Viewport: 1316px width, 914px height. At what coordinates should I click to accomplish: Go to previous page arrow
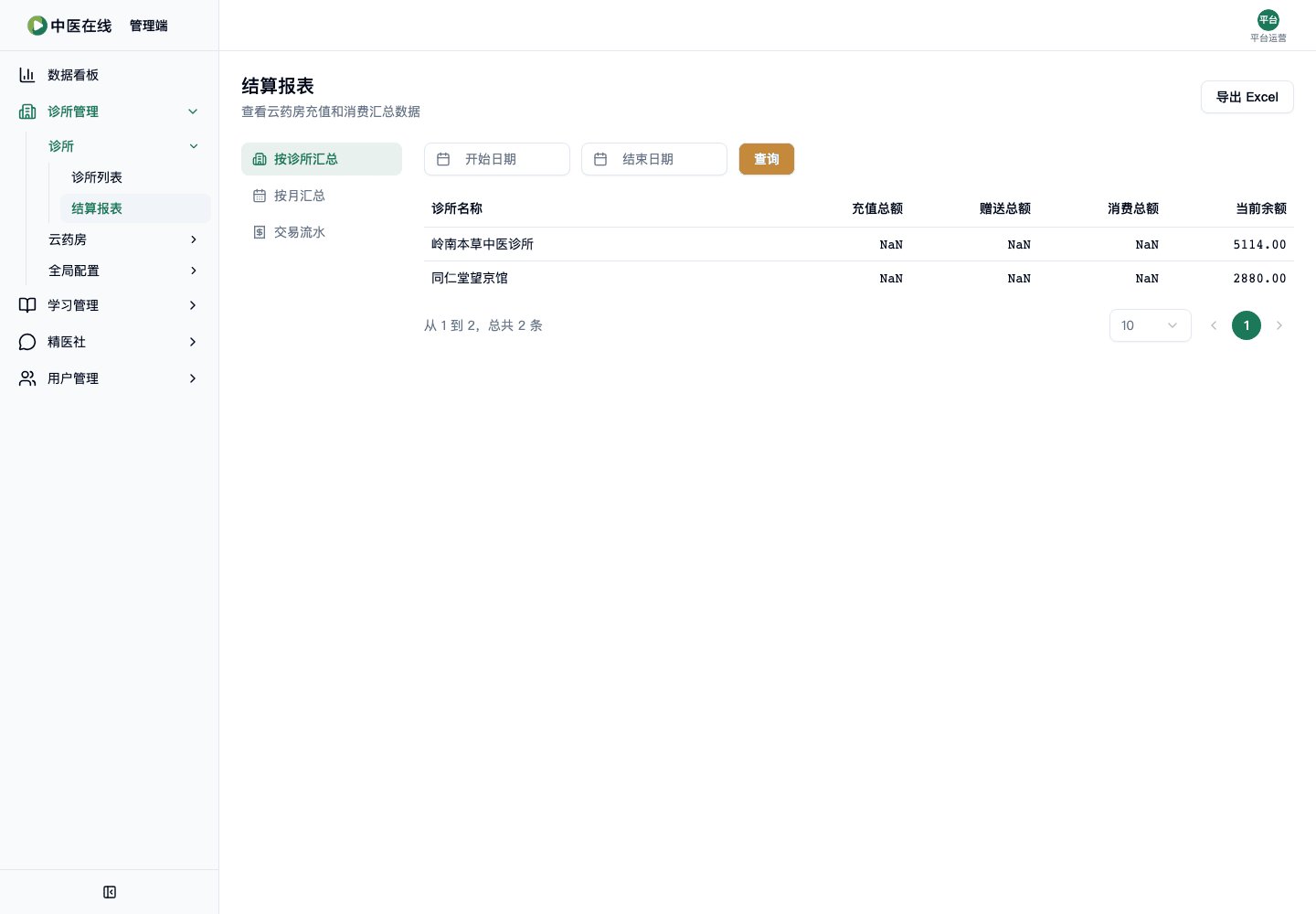coord(1214,325)
